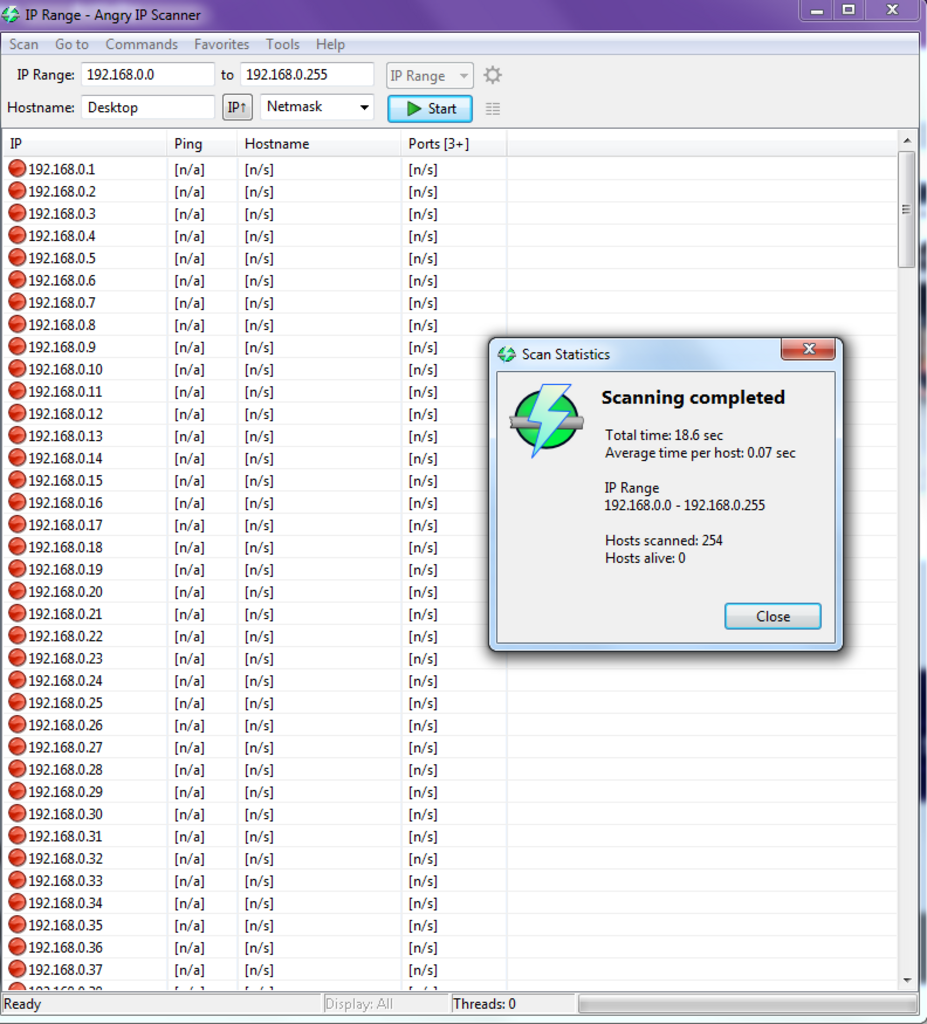
Task: Click the Start scan button
Action: [430, 108]
